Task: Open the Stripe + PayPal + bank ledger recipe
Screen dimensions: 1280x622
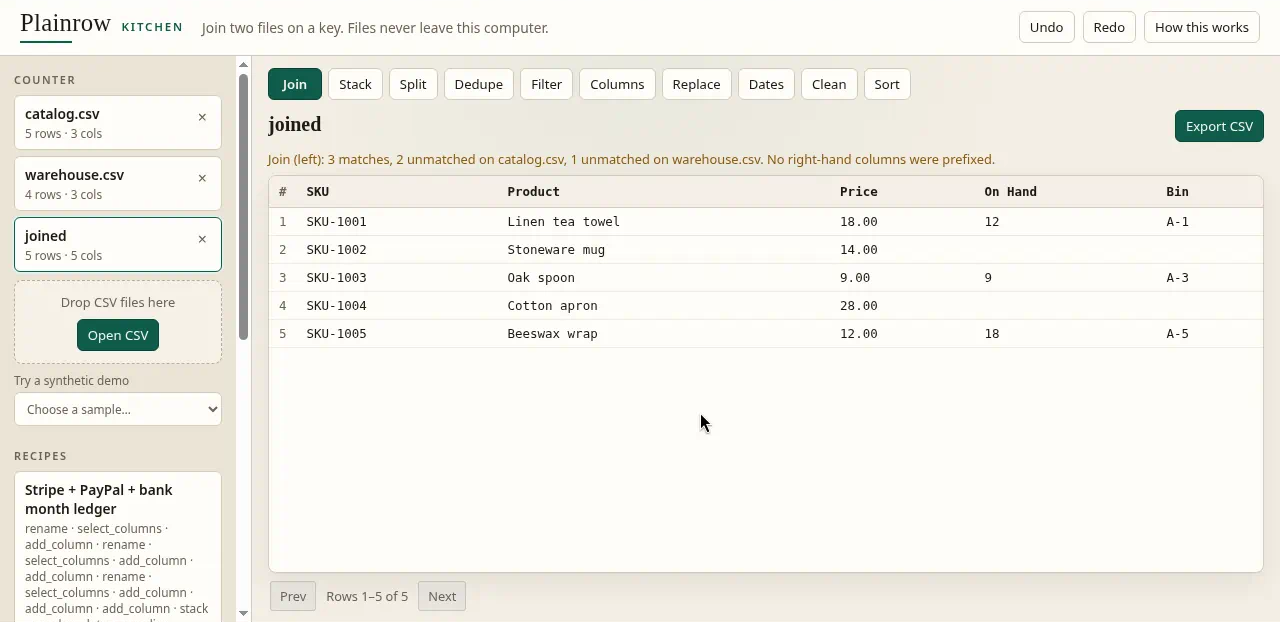Action: 118,546
